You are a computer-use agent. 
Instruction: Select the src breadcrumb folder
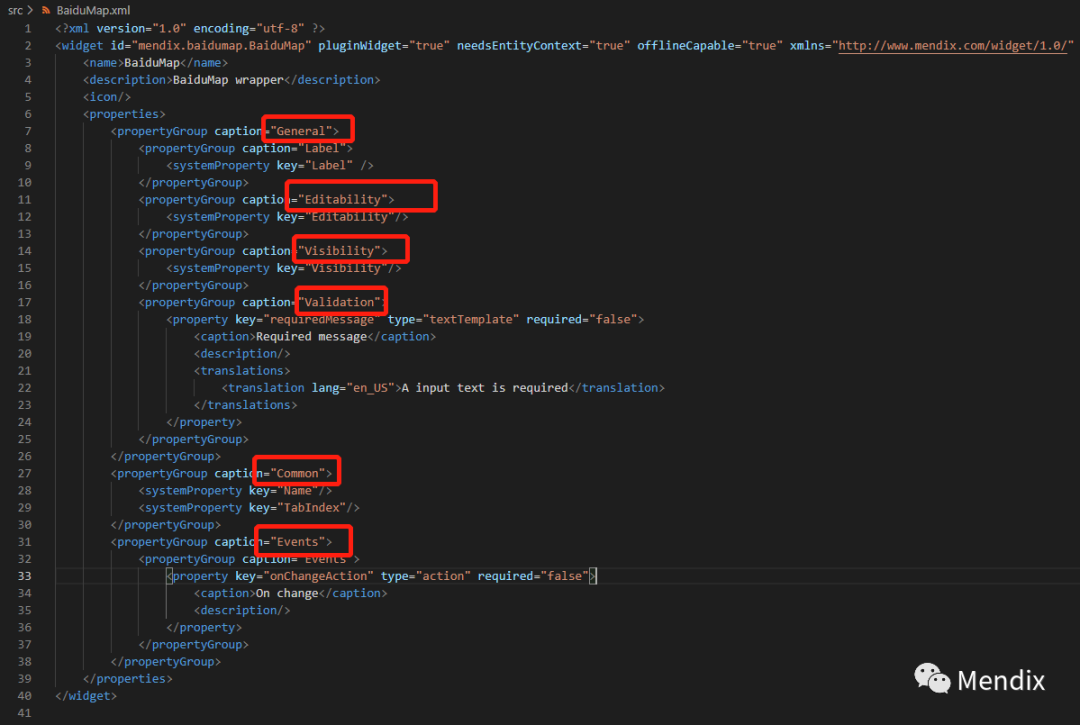15,10
